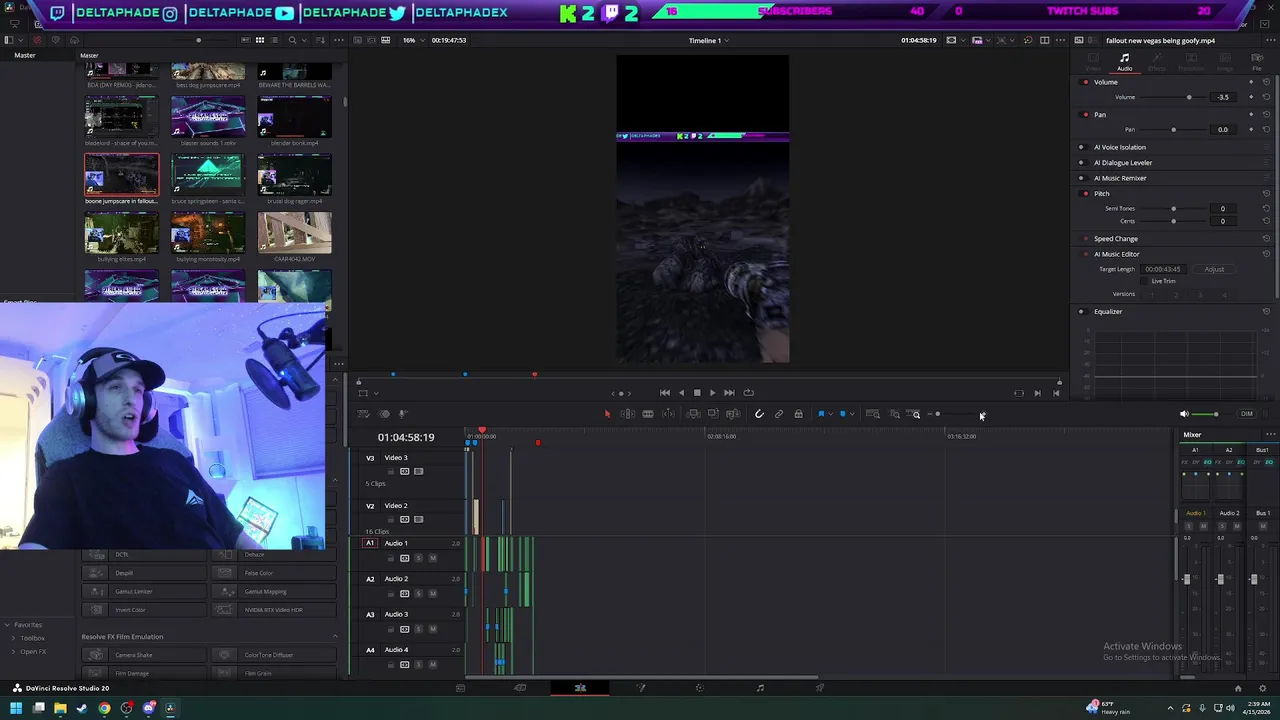Open the Fairlight page icon
Viewport: 1280px width, 720px height.
[x=760, y=688]
